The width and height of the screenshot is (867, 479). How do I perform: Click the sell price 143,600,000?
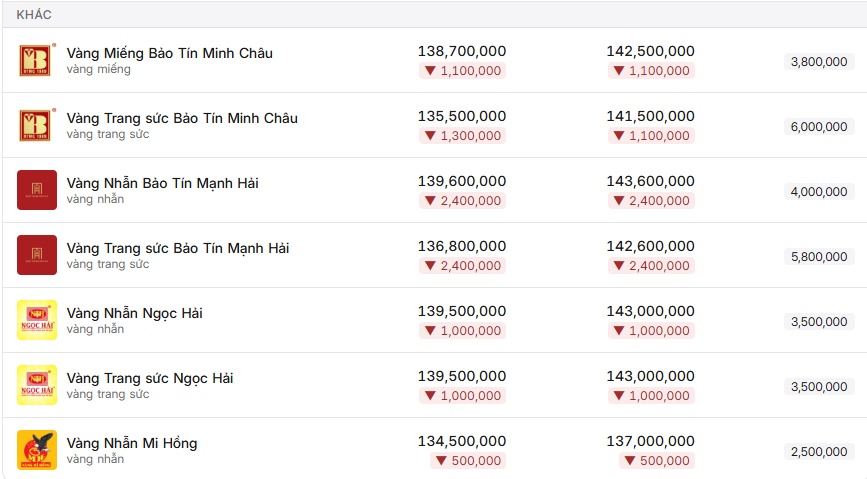tap(650, 181)
